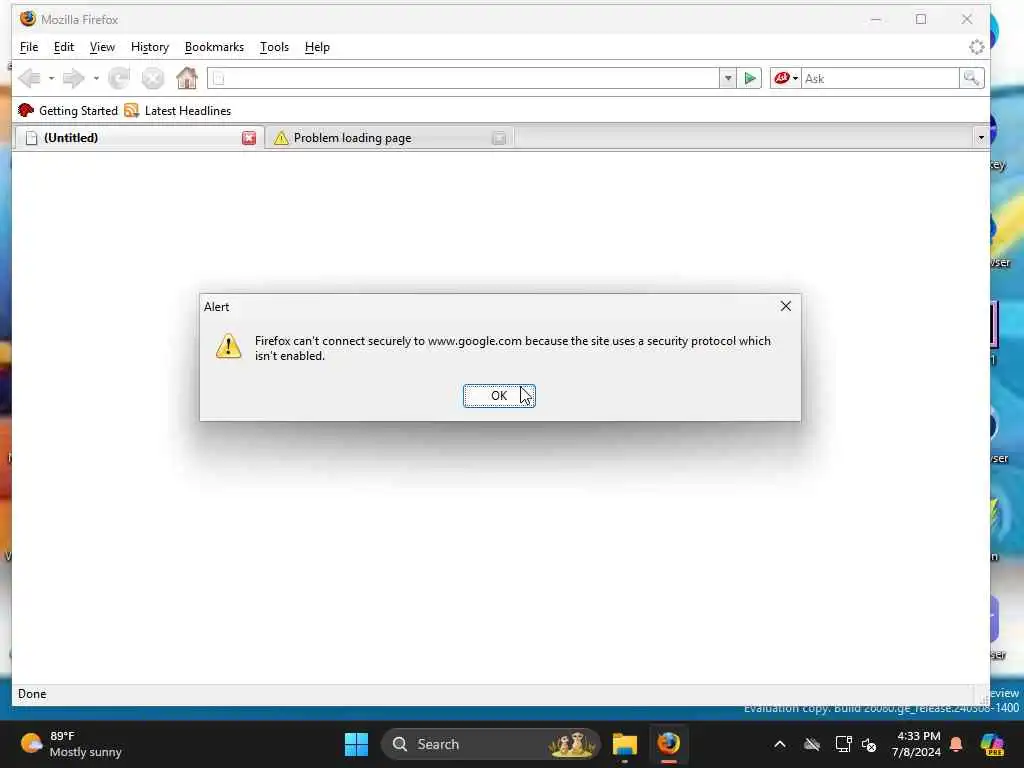
Task: Open File Explorer from the taskbar
Action: pyautogui.click(x=625, y=744)
